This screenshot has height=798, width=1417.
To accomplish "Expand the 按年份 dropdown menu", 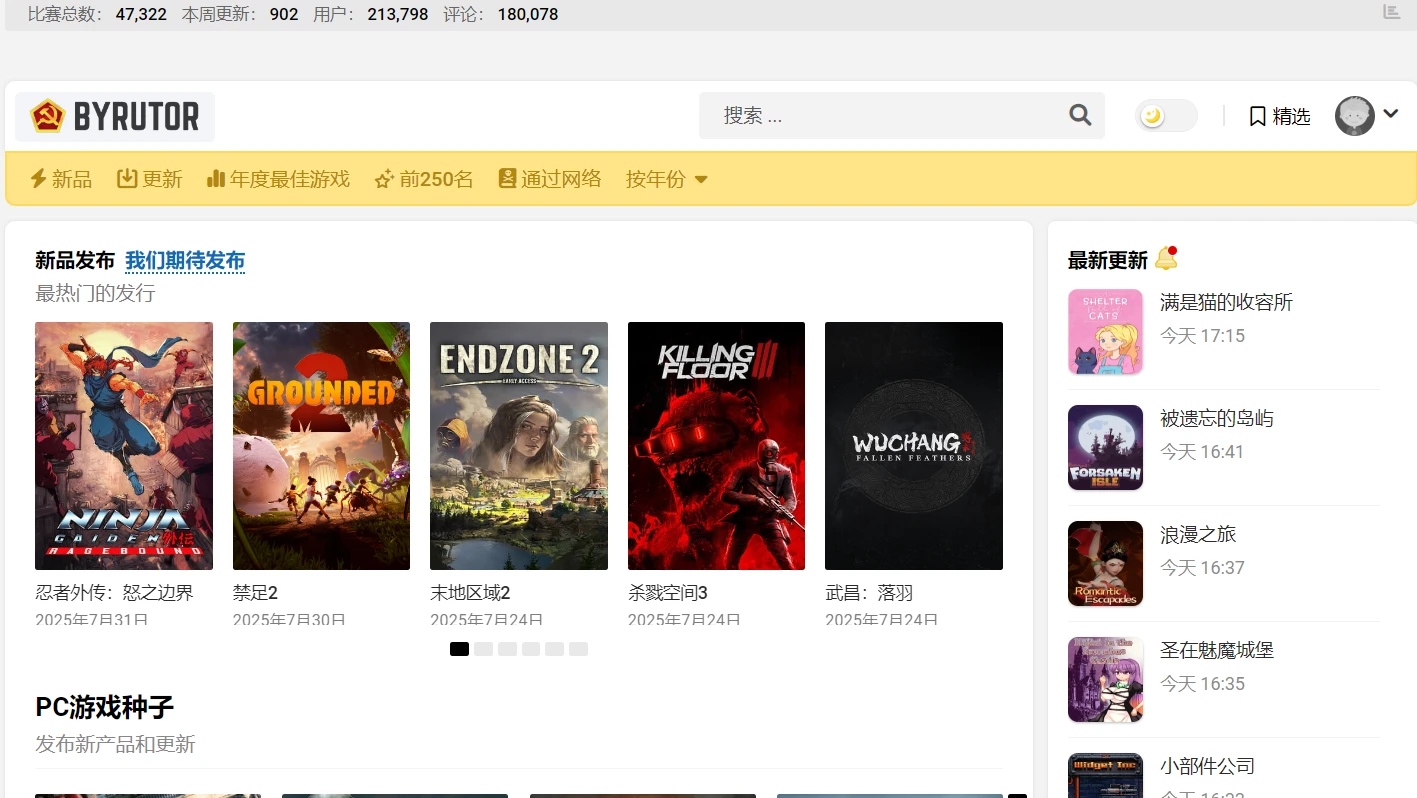I will [667, 179].
